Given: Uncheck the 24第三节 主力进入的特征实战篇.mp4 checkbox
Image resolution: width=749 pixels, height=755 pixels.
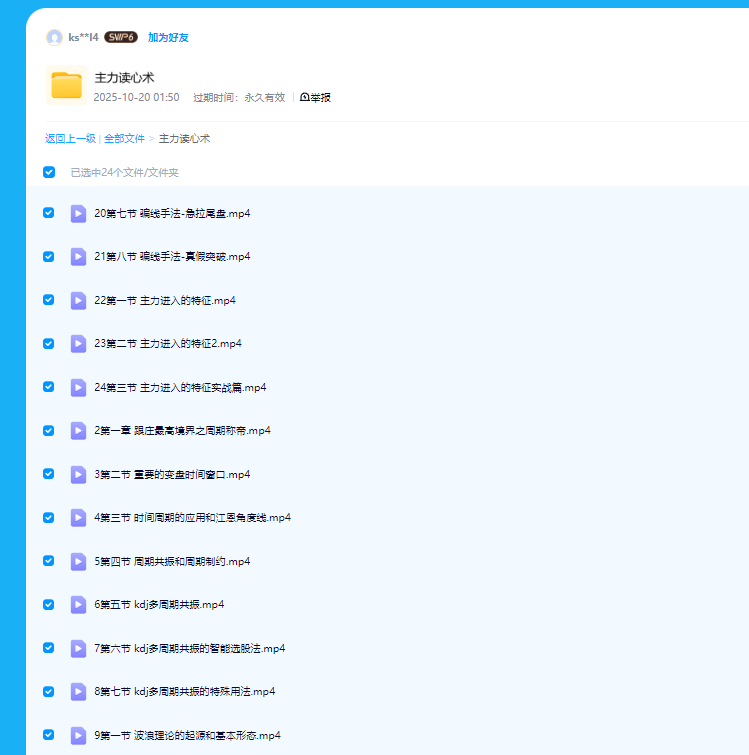Looking at the screenshot, I should point(49,387).
